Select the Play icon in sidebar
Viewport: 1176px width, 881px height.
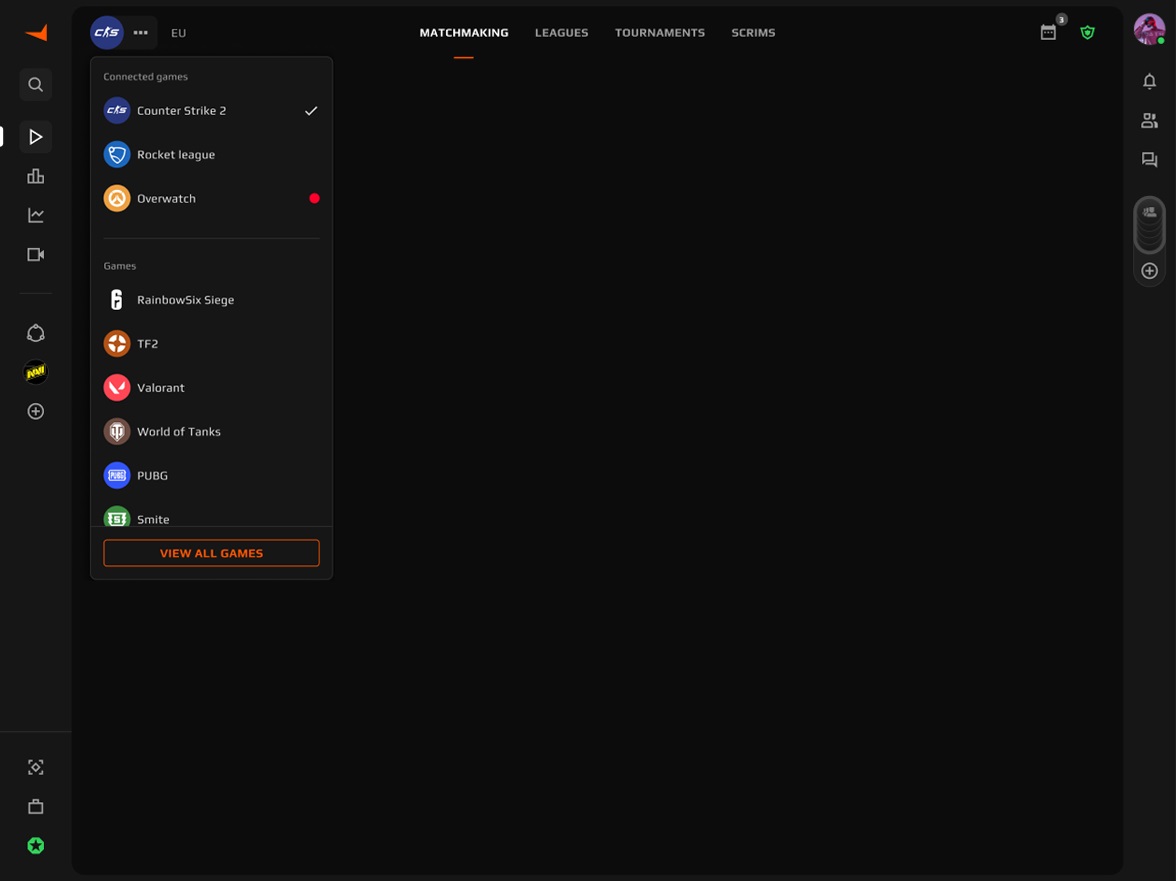pyautogui.click(x=35, y=136)
